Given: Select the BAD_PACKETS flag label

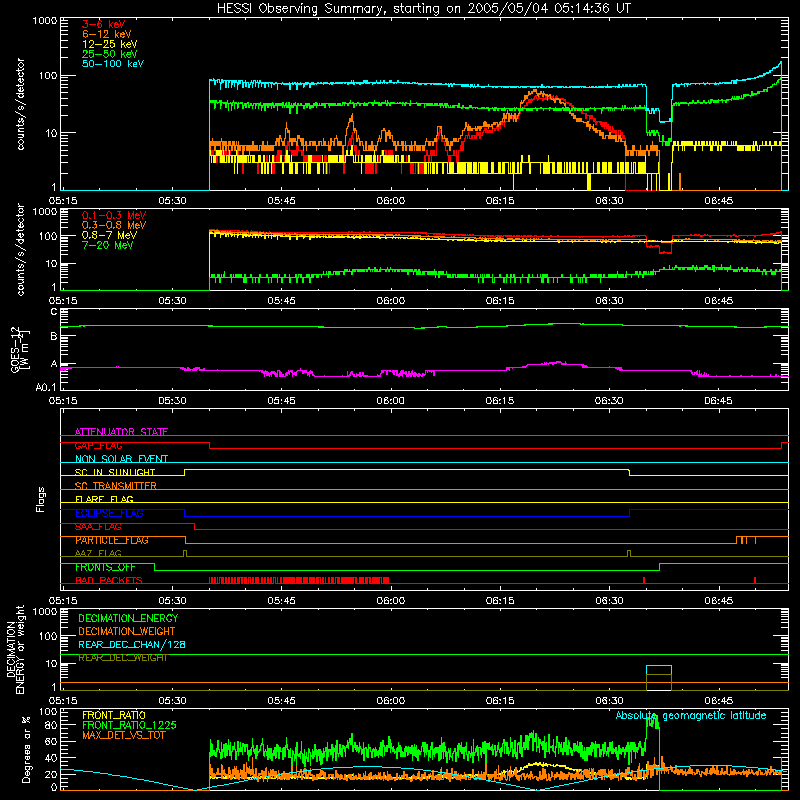Looking at the screenshot, I should tap(109, 580).
